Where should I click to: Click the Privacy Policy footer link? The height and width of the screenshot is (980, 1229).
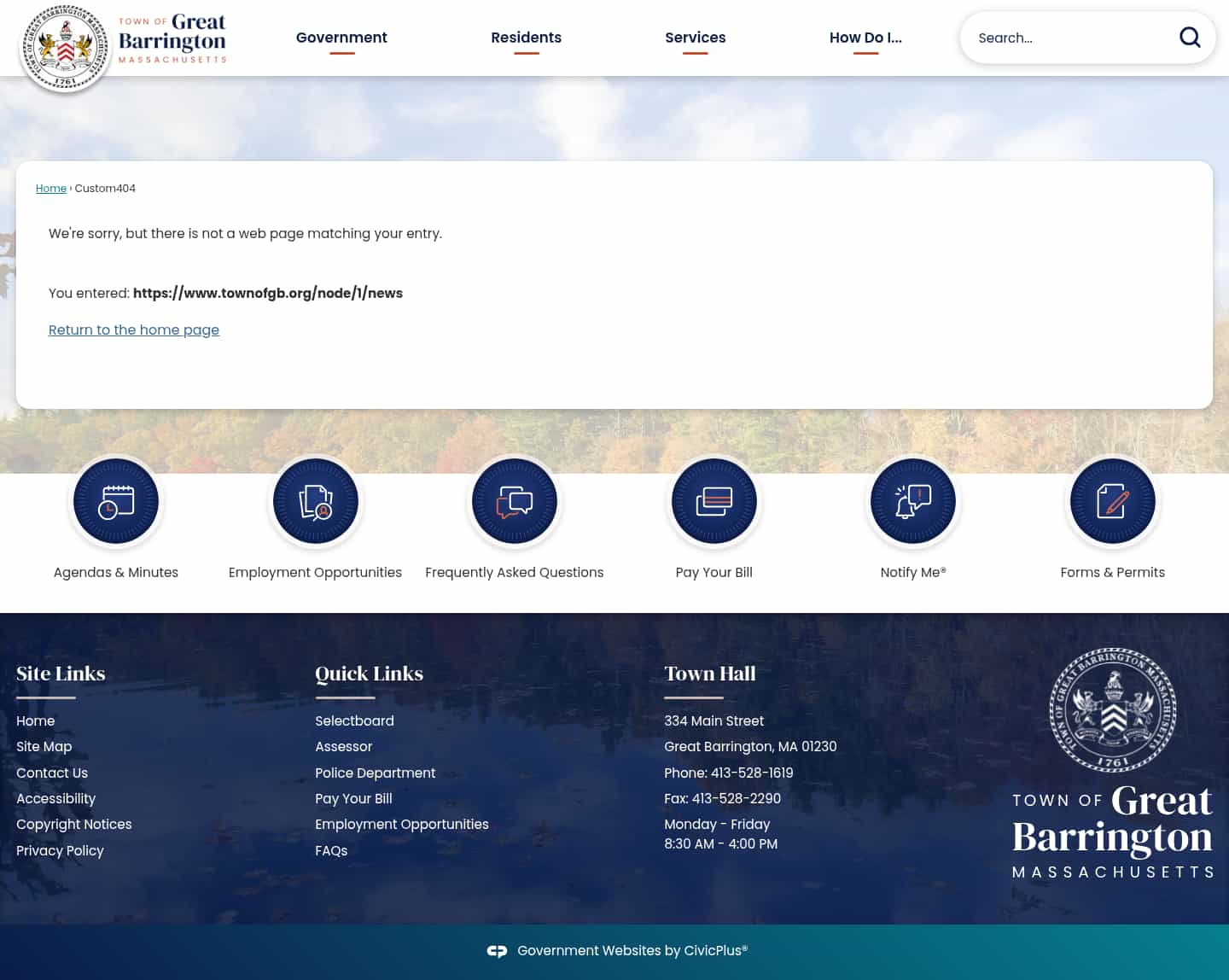click(60, 850)
